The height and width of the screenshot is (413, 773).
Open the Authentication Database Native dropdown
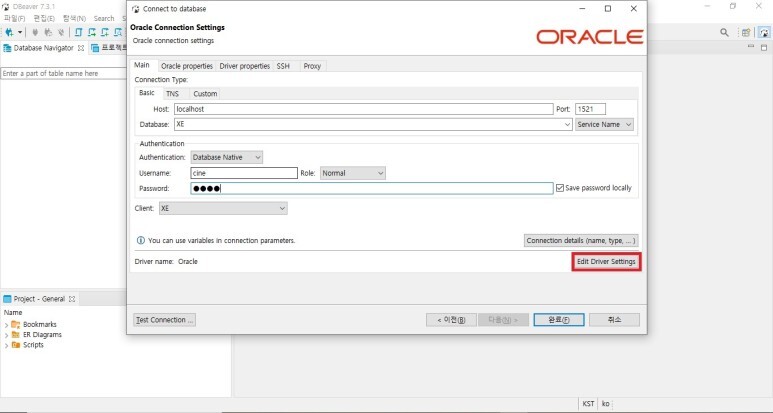227,157
